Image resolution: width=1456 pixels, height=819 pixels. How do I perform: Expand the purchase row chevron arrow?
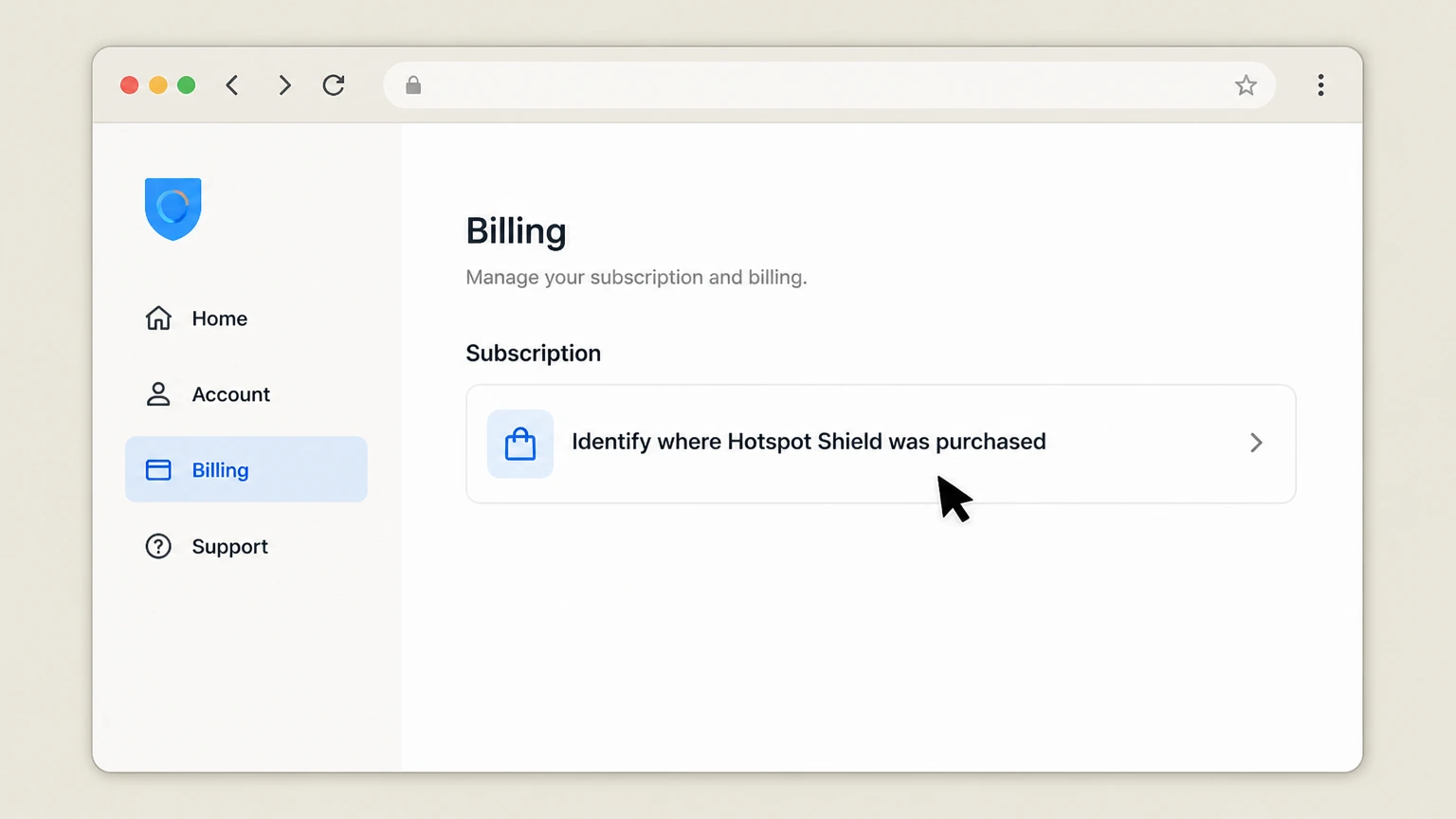pyautogui.click(x=1256, y=443)
